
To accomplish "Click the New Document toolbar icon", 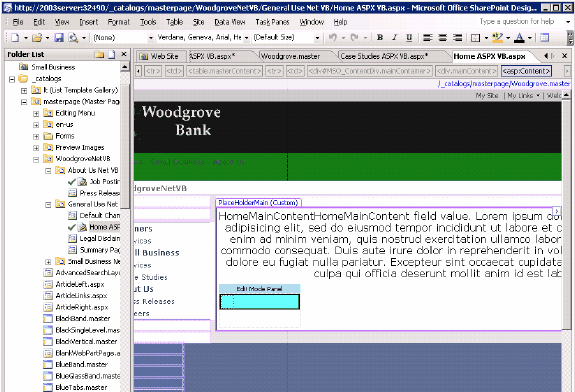I will click(15, 37).
